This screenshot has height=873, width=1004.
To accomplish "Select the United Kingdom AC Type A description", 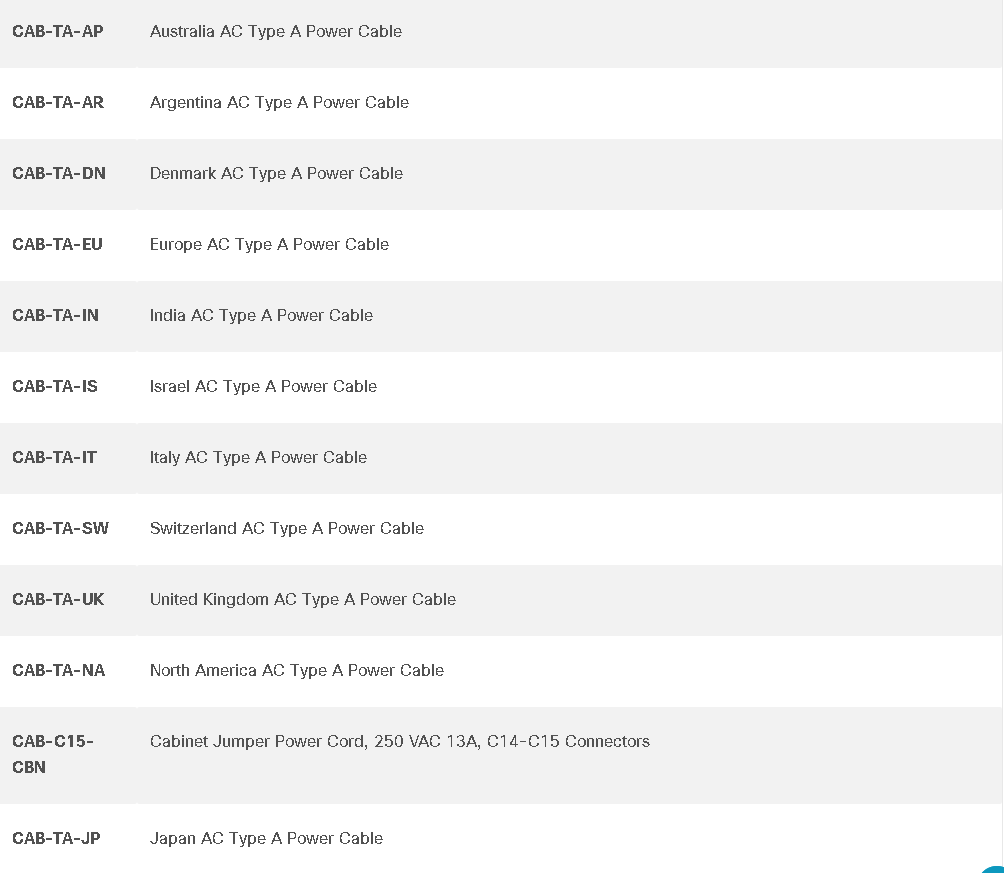I will (x=303, y=600).
